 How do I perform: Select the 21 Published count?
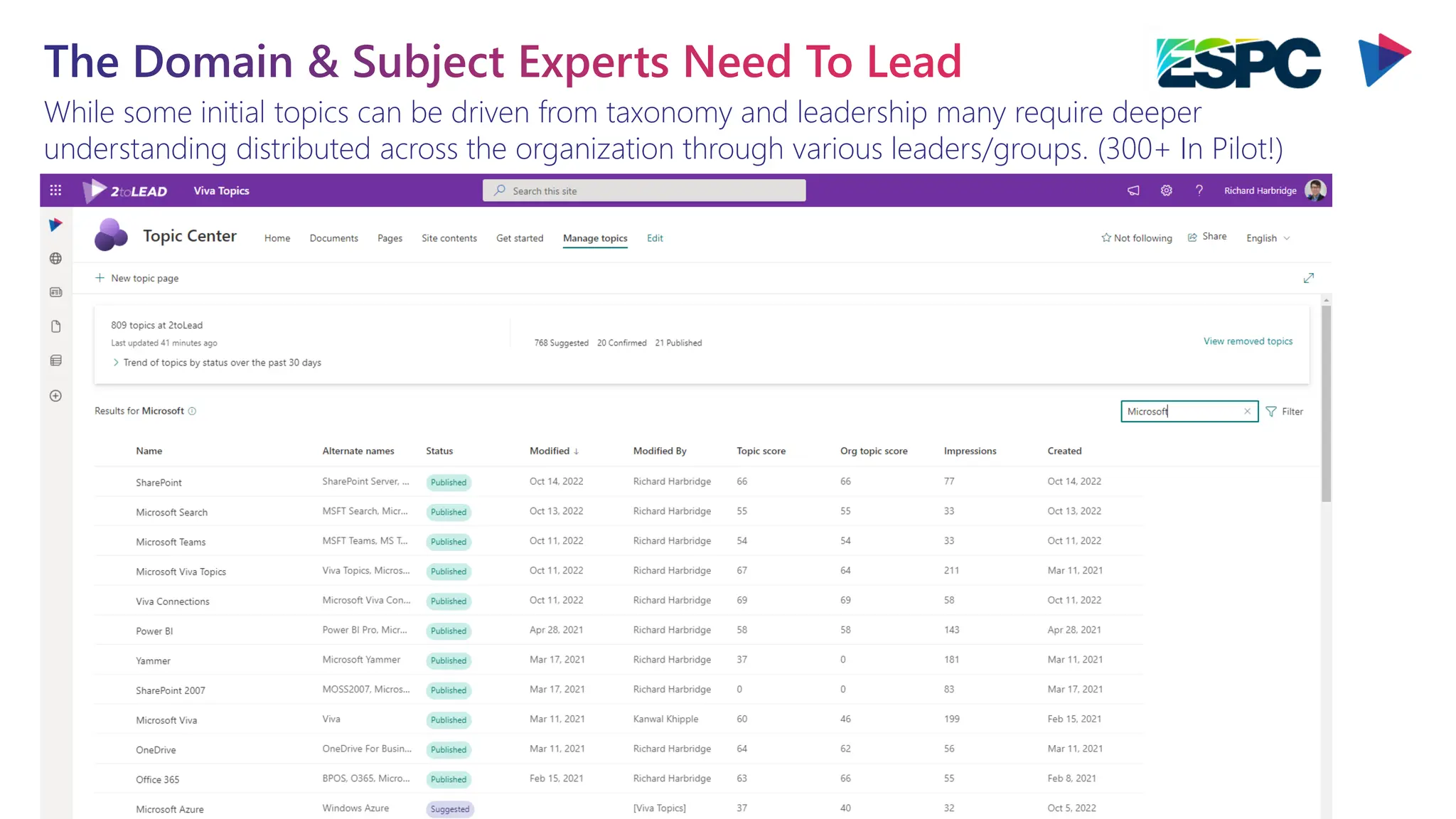pos(678,343)
